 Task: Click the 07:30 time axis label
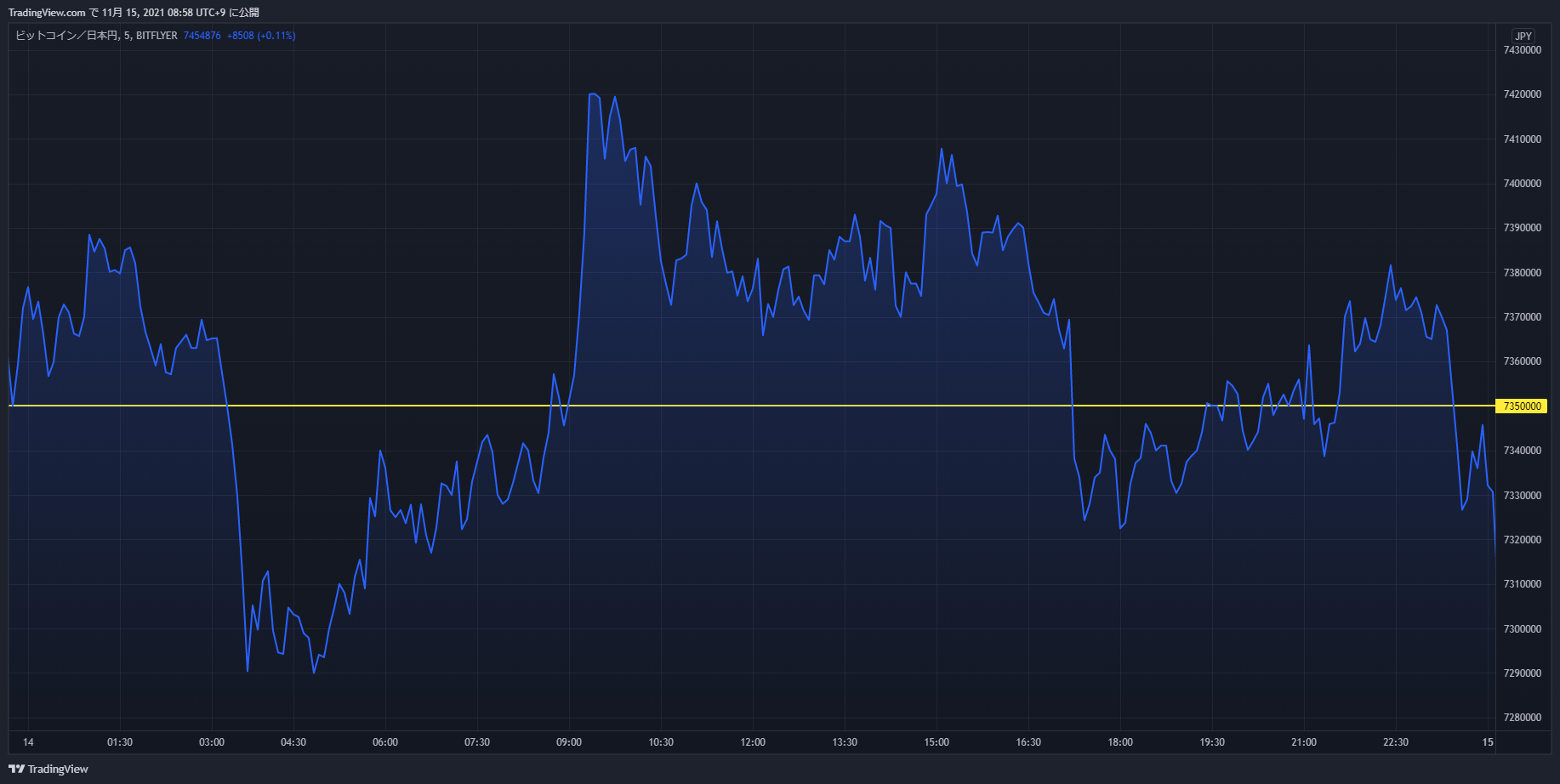click(x=477, y=742)
